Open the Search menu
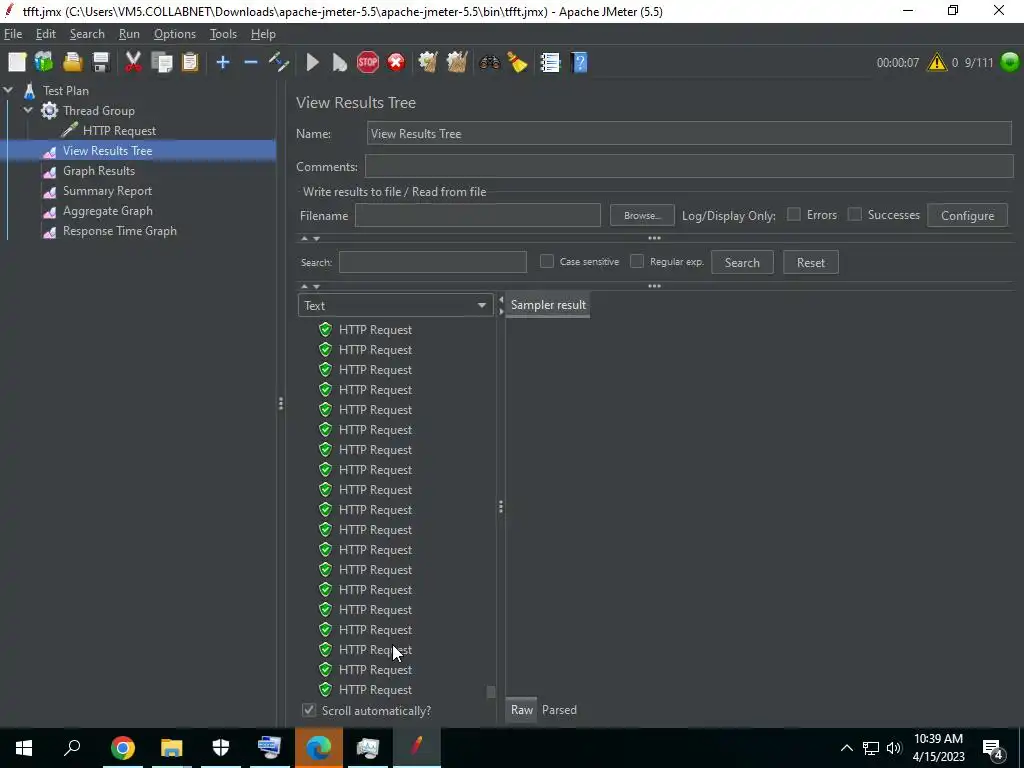 pos(87,34)
